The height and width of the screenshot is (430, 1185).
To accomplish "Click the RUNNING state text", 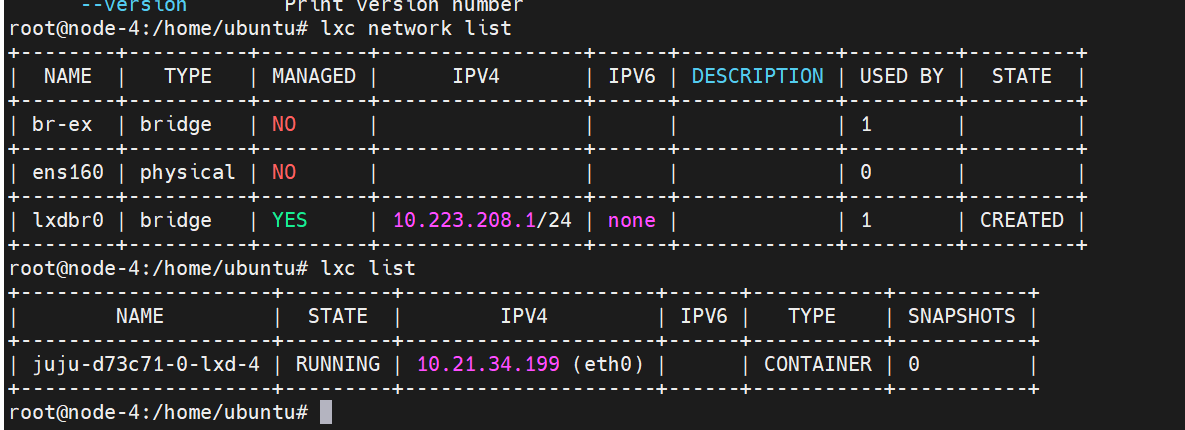I will click(x=337, y=364).
